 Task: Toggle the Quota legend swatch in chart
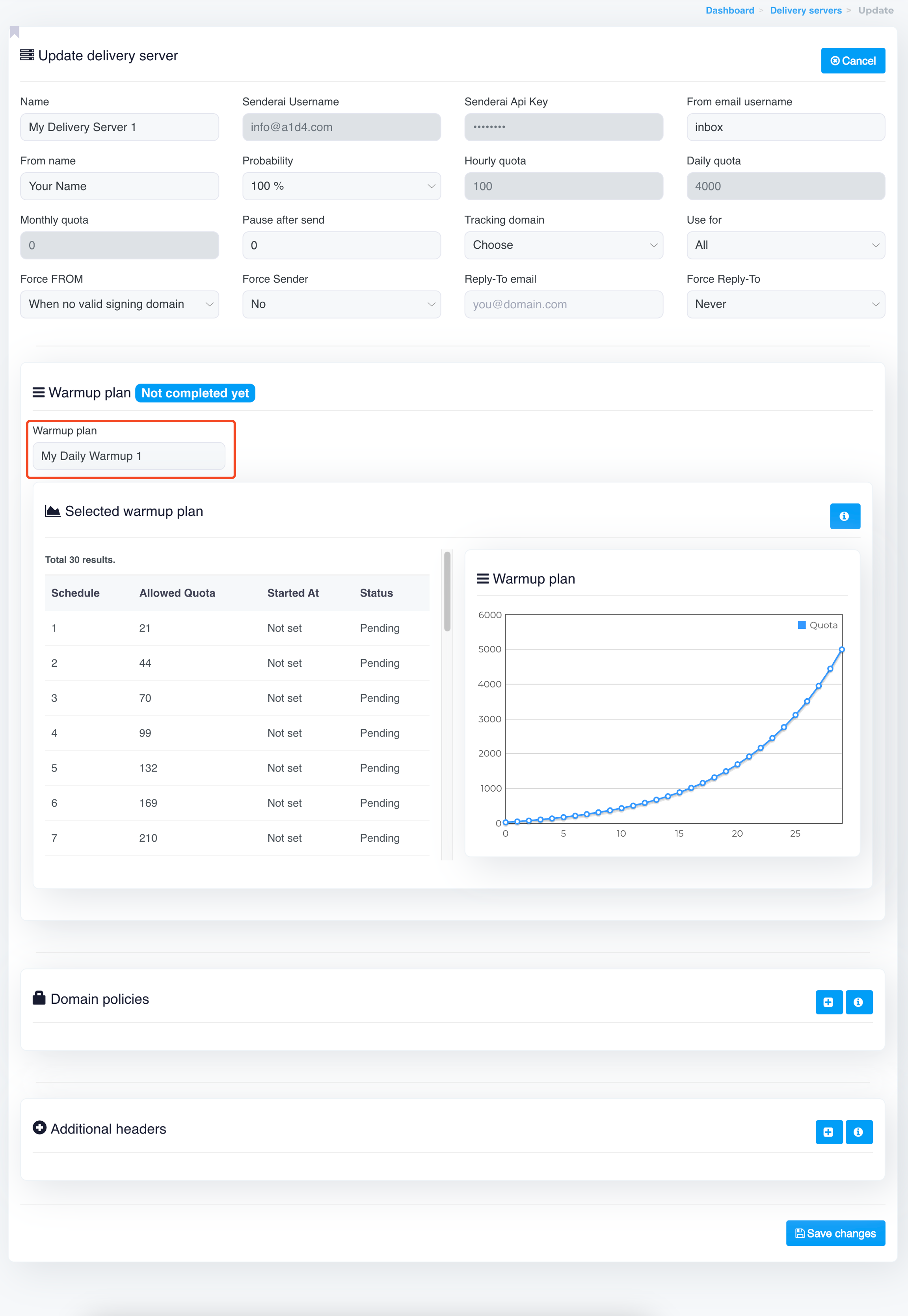(802, 625)
